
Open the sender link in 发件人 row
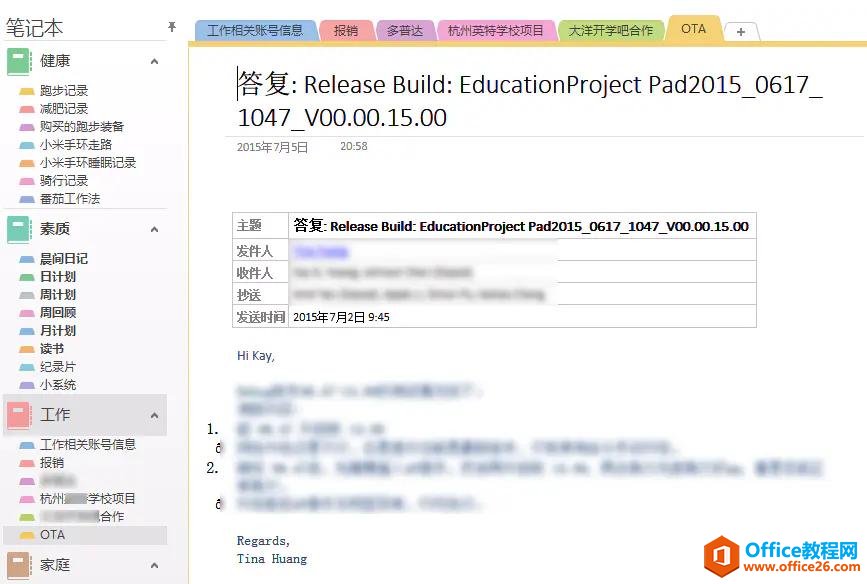(x=320, y=249)
